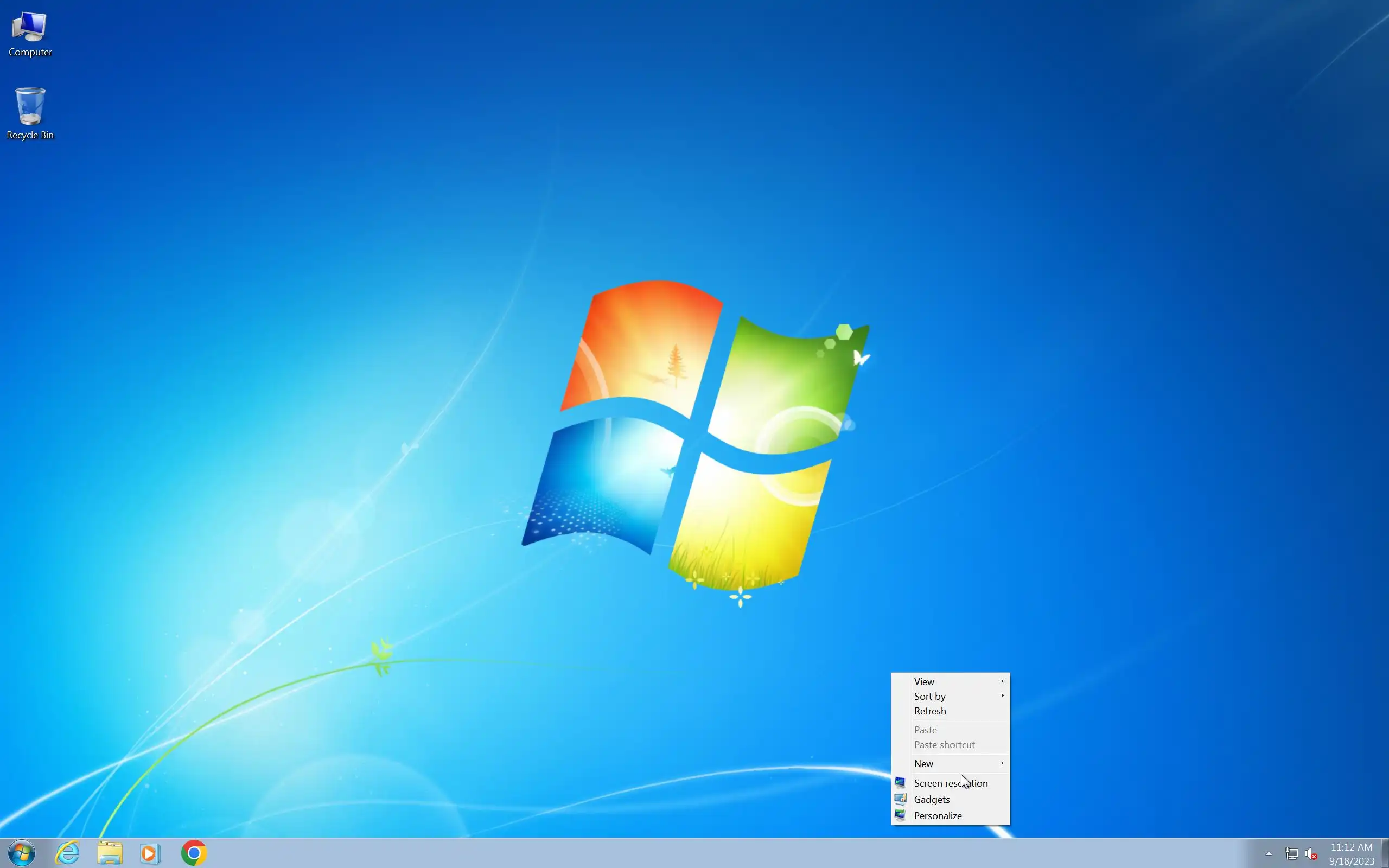Choose Personalize in the context menu

coord(938,816)
